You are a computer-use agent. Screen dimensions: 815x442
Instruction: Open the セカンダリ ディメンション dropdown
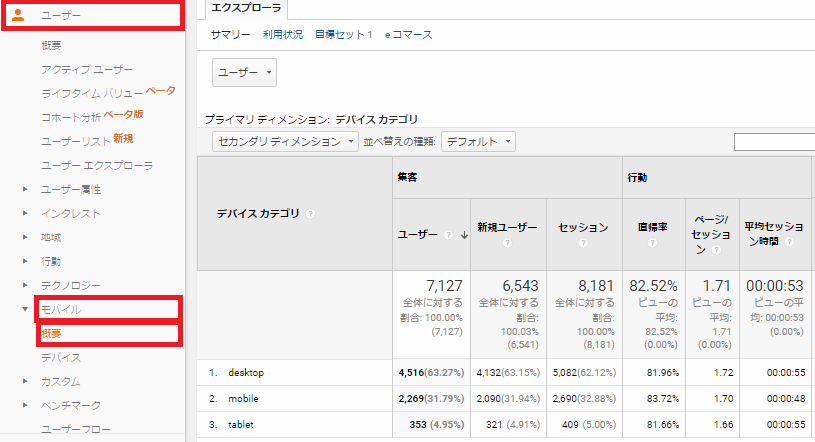(x=286, y=142)
